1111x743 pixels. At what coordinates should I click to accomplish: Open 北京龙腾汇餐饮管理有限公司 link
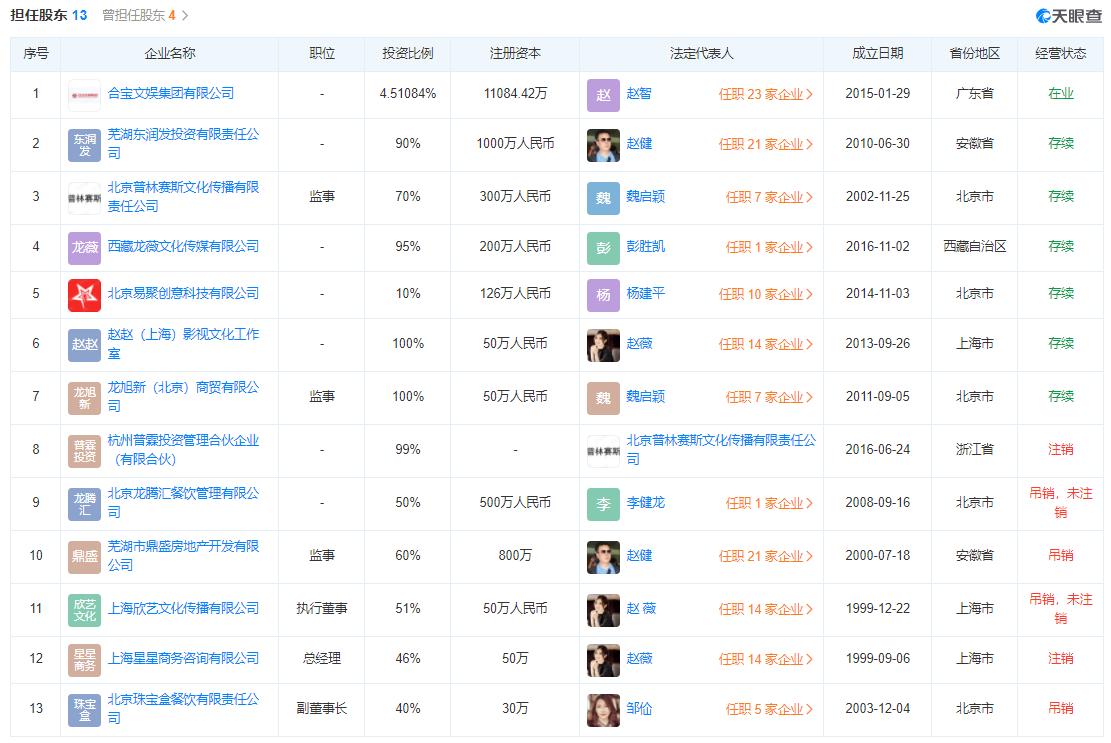click(183, 503)
